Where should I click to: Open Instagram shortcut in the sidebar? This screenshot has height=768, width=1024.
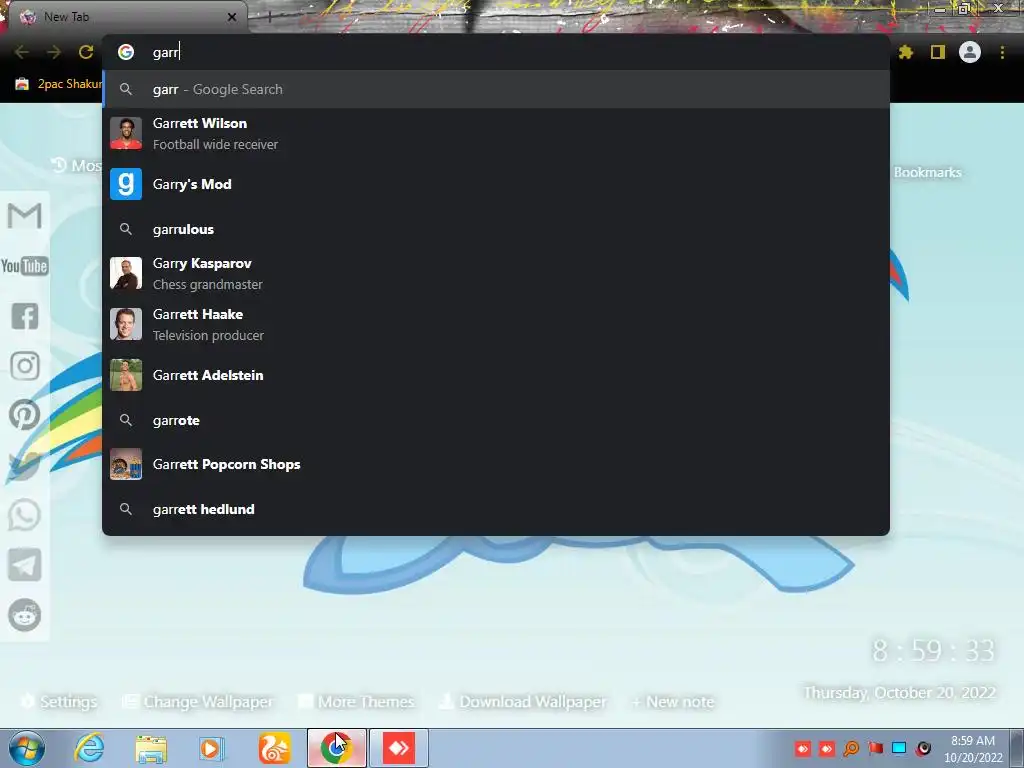click(x=25, y=366)
